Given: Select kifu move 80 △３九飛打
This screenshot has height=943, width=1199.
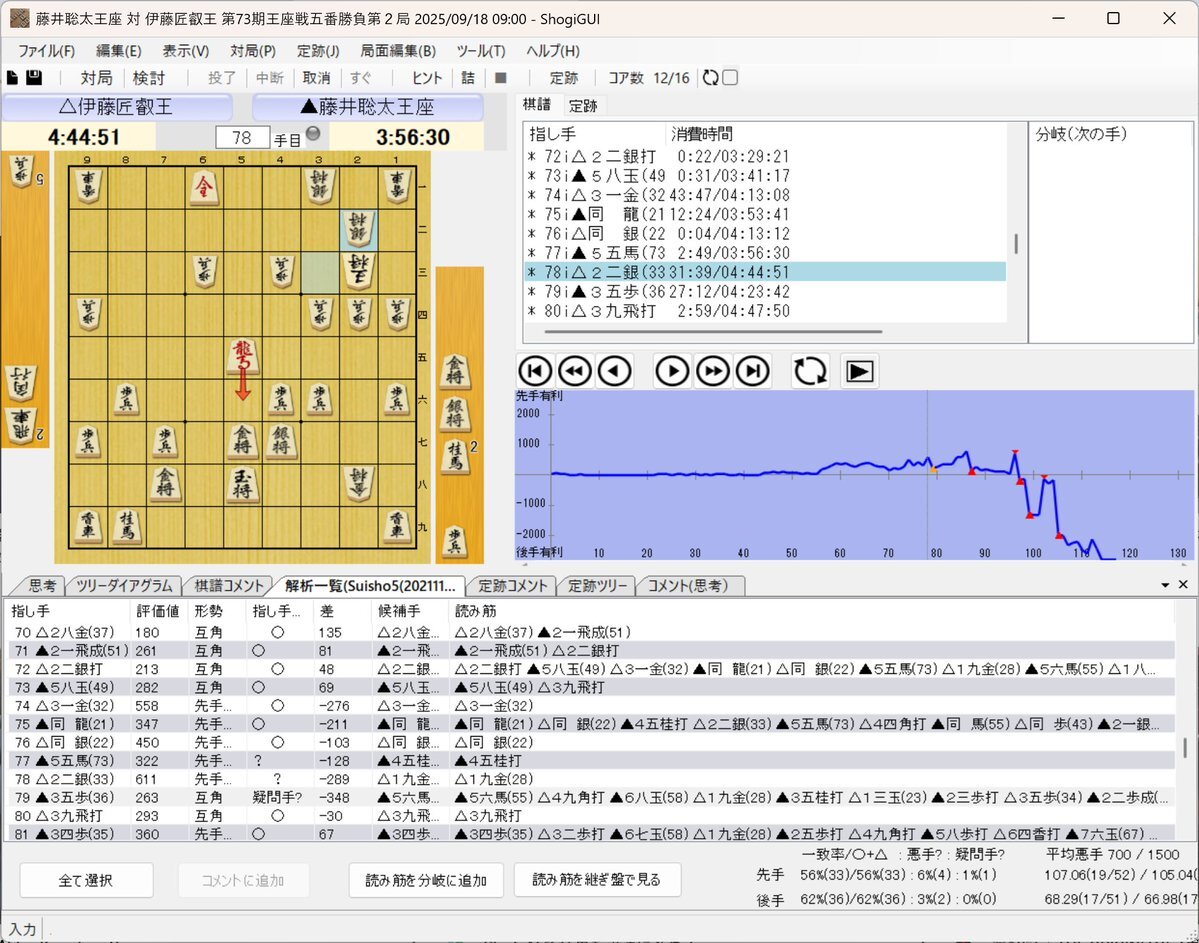Looking at the screenshot, I should 765,311.
